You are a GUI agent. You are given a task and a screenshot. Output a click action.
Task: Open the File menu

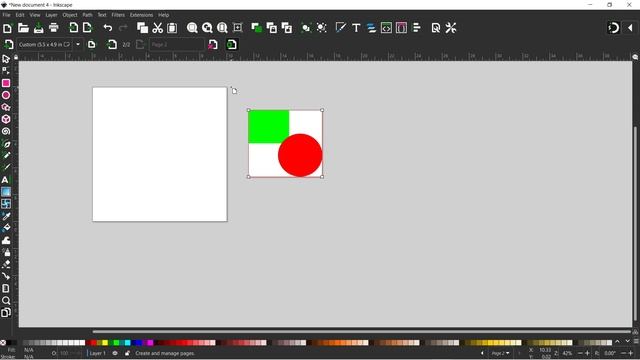click(7, 15)
